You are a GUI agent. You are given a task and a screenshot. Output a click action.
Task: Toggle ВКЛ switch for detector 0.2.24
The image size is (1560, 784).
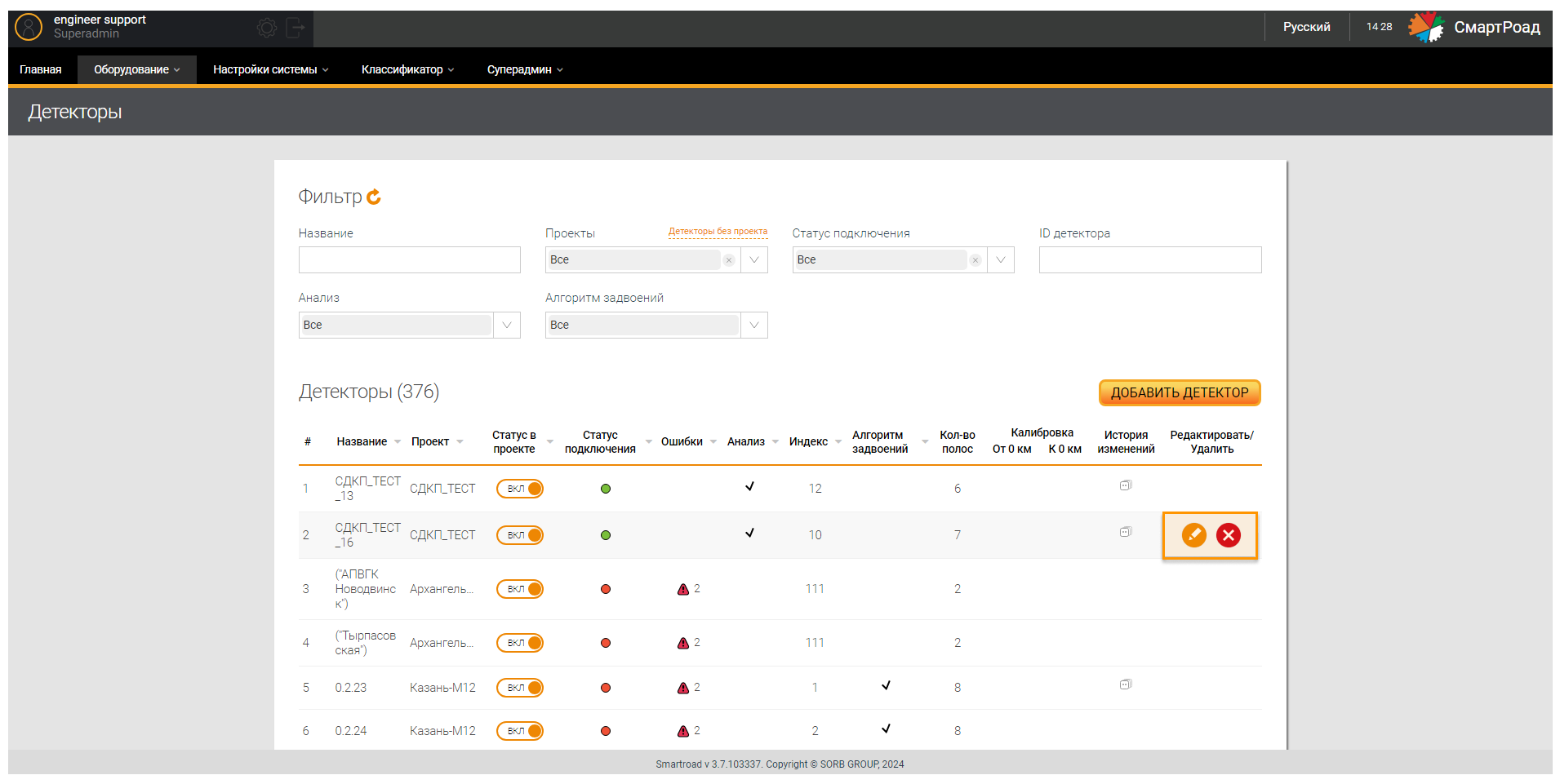tap(520, 731)
